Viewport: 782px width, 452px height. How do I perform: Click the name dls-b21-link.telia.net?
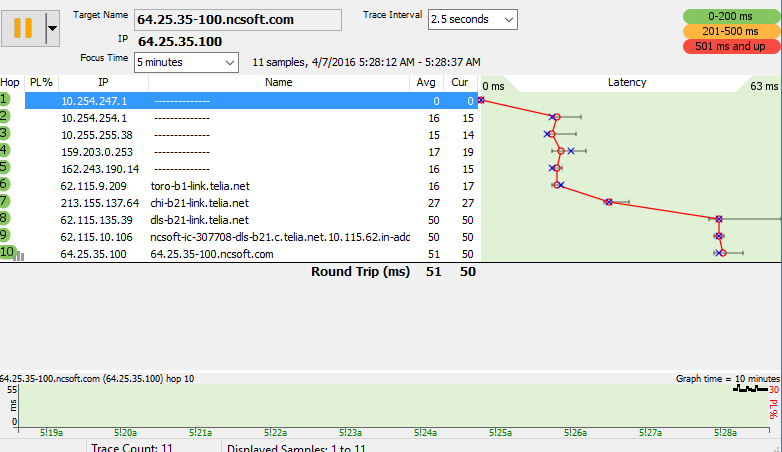point(199,220)
